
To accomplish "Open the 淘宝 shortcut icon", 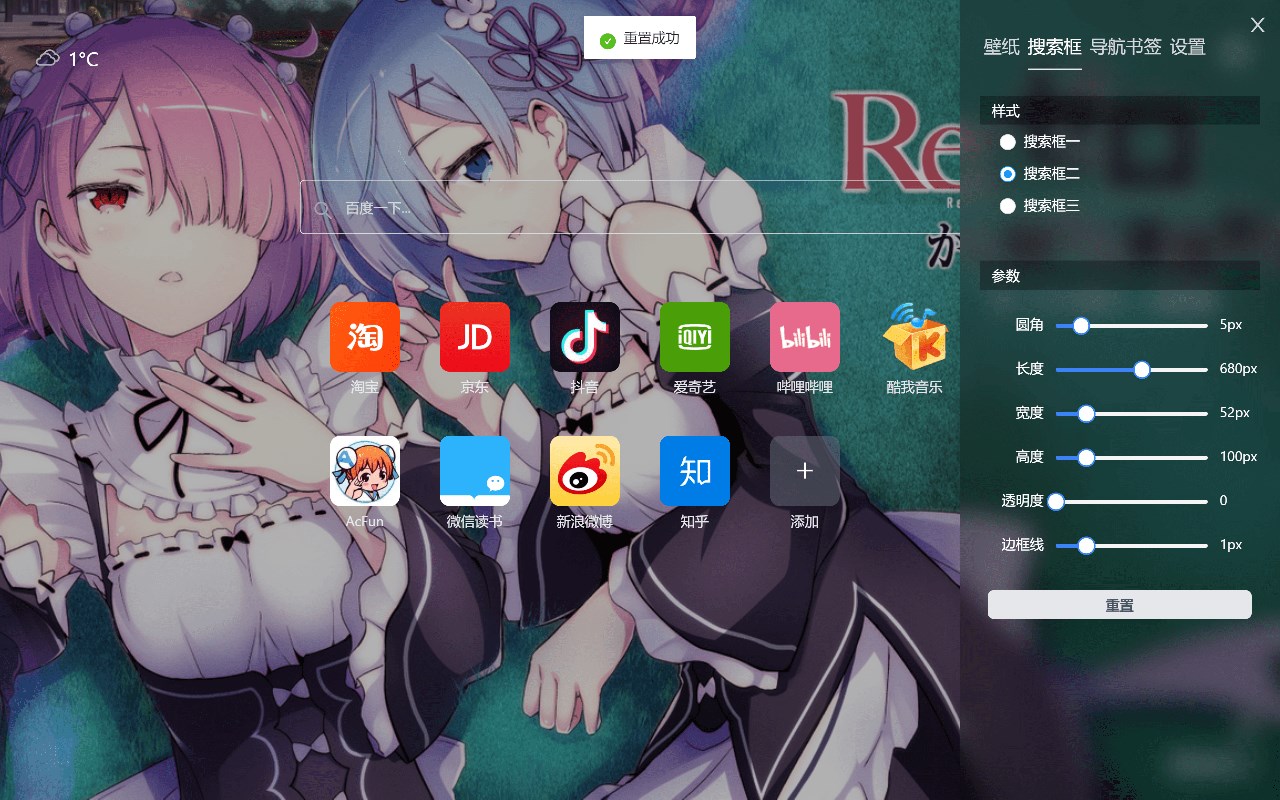I will (365, 337).
